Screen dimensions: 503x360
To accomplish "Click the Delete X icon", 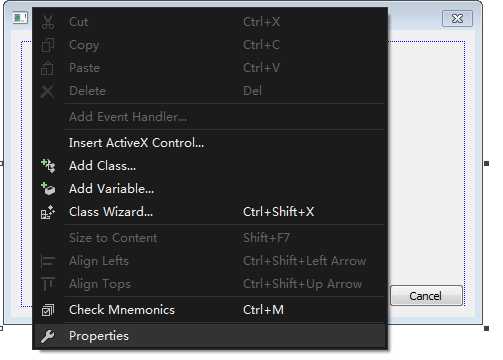I will point(47,91).
